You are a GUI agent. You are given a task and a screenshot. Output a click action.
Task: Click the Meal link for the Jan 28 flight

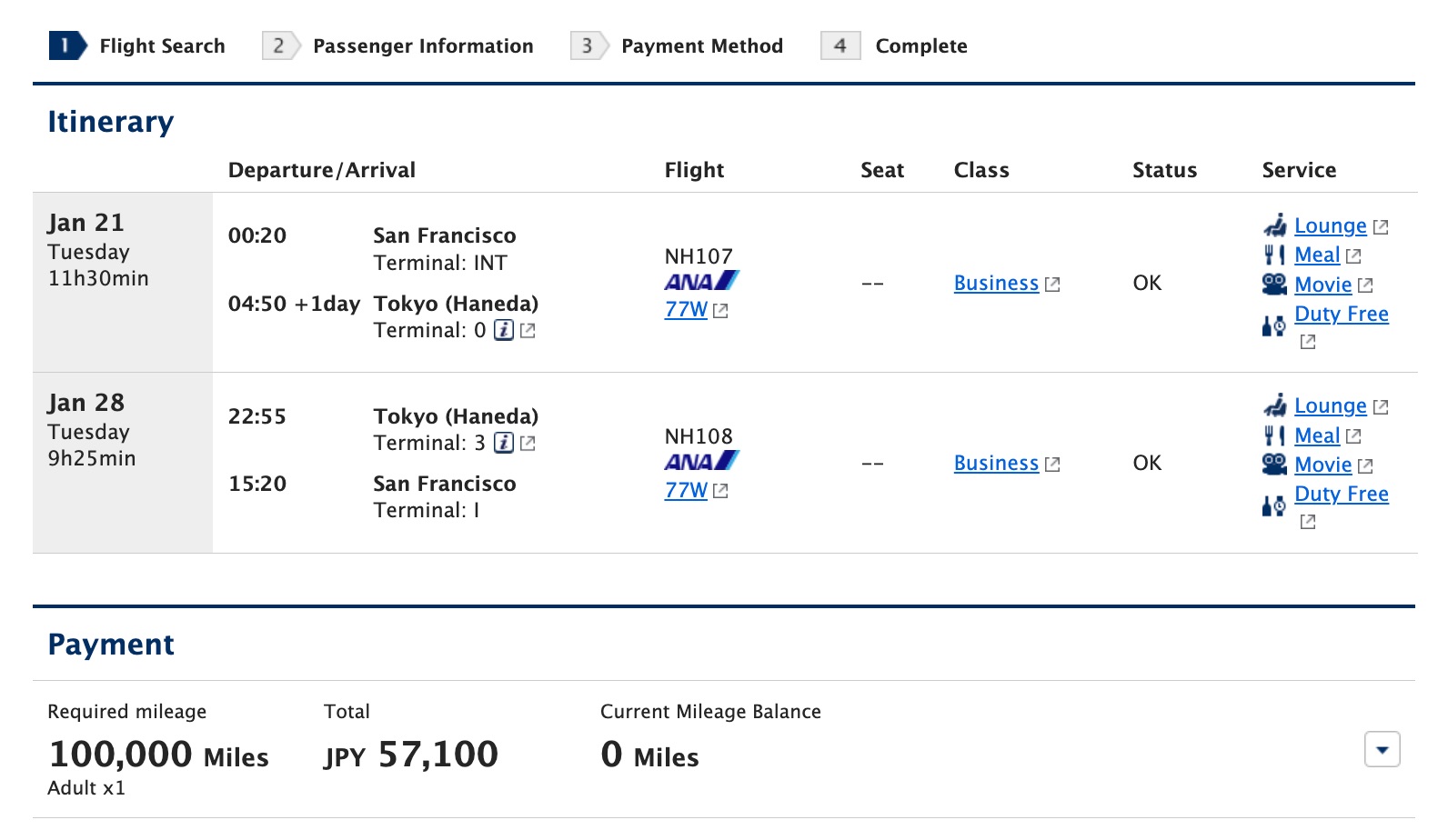pyautogui.click(x=1317, y=435)
